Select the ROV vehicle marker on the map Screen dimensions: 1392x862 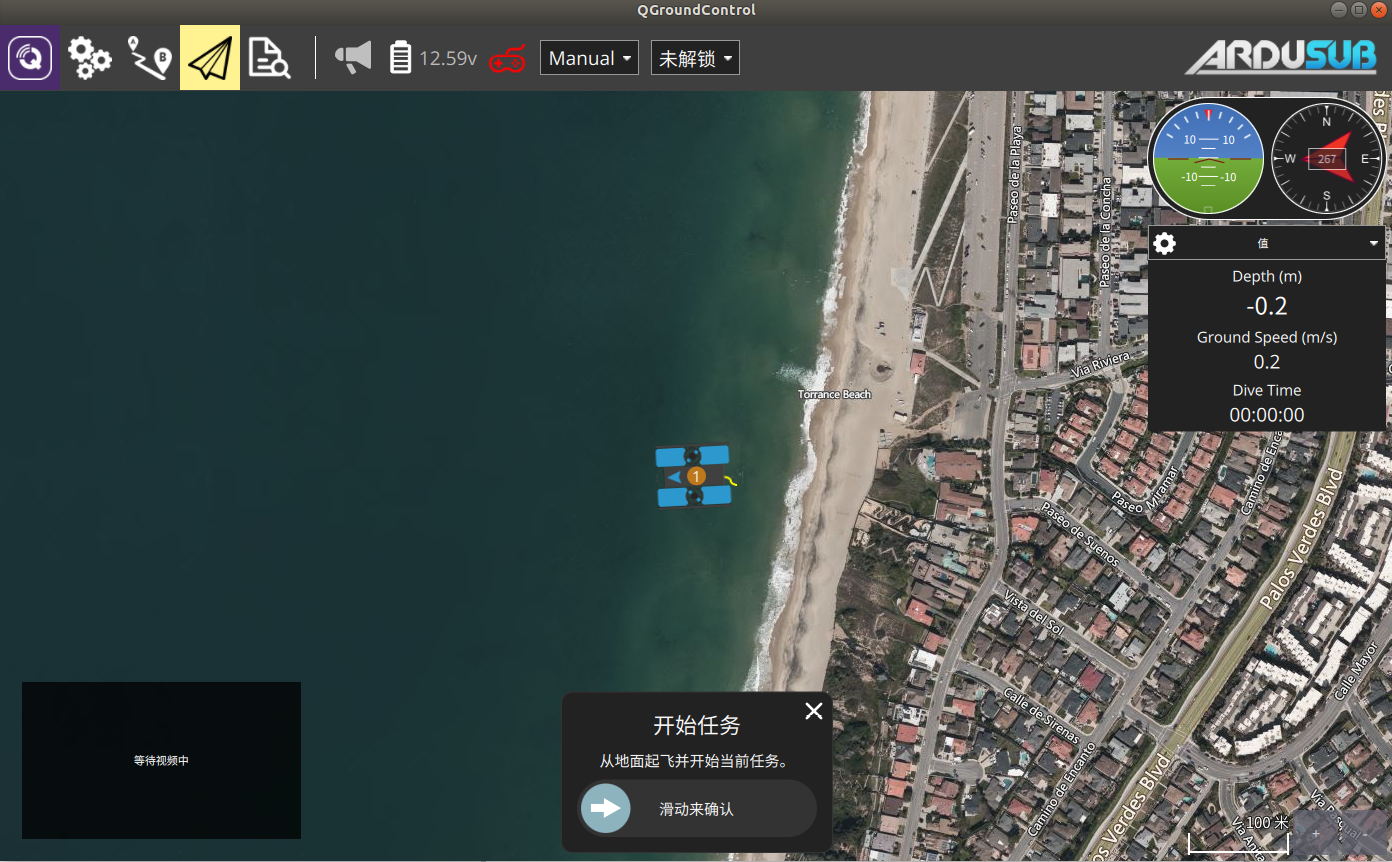[695, 476]
